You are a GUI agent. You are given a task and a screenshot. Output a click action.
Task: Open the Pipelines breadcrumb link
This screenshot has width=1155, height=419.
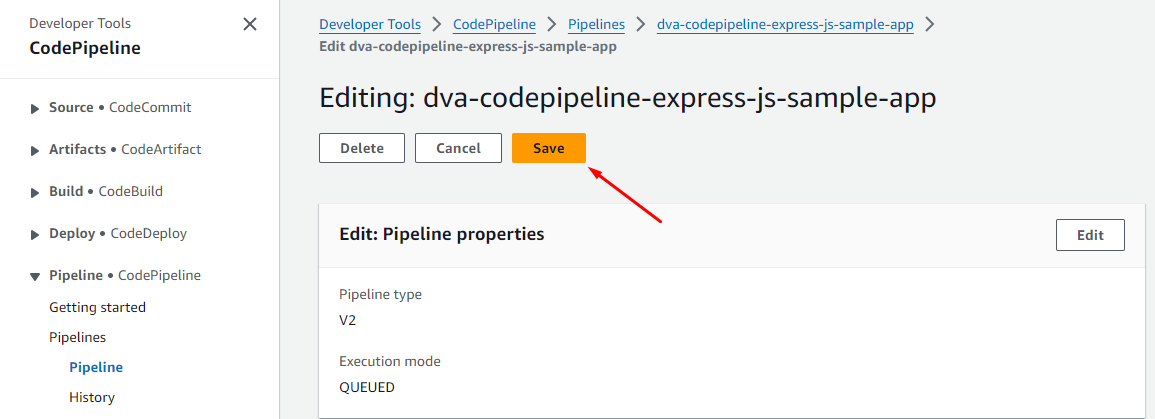[596, 24]
